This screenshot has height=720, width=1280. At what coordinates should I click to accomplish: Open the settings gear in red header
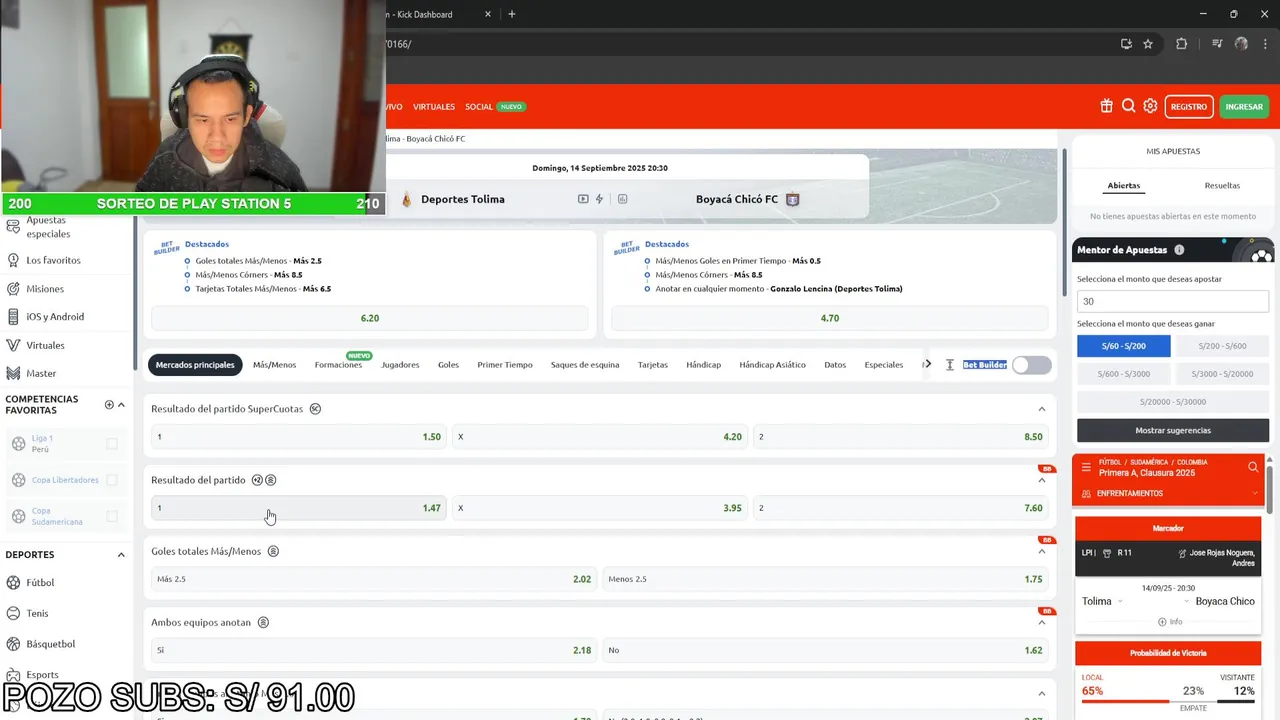pyautogui.click(x=1150, y=106)
